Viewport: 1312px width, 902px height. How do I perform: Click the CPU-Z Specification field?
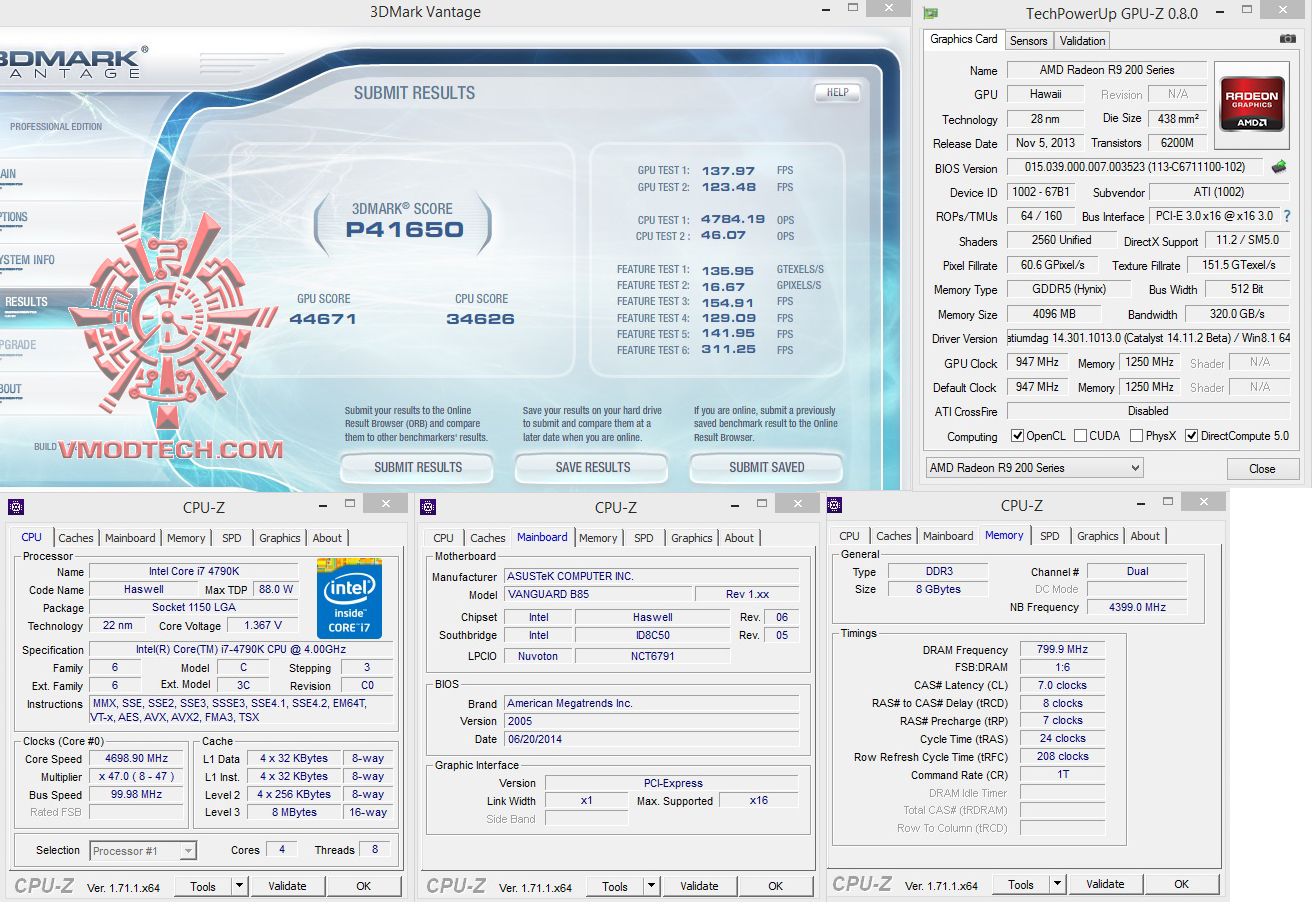click(241, 650)
